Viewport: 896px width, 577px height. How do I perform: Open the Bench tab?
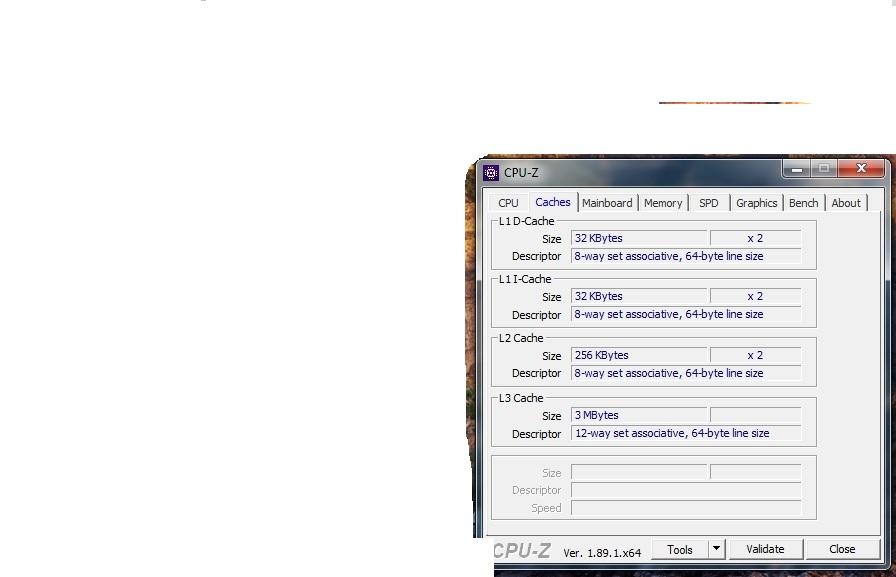(803, 203)
